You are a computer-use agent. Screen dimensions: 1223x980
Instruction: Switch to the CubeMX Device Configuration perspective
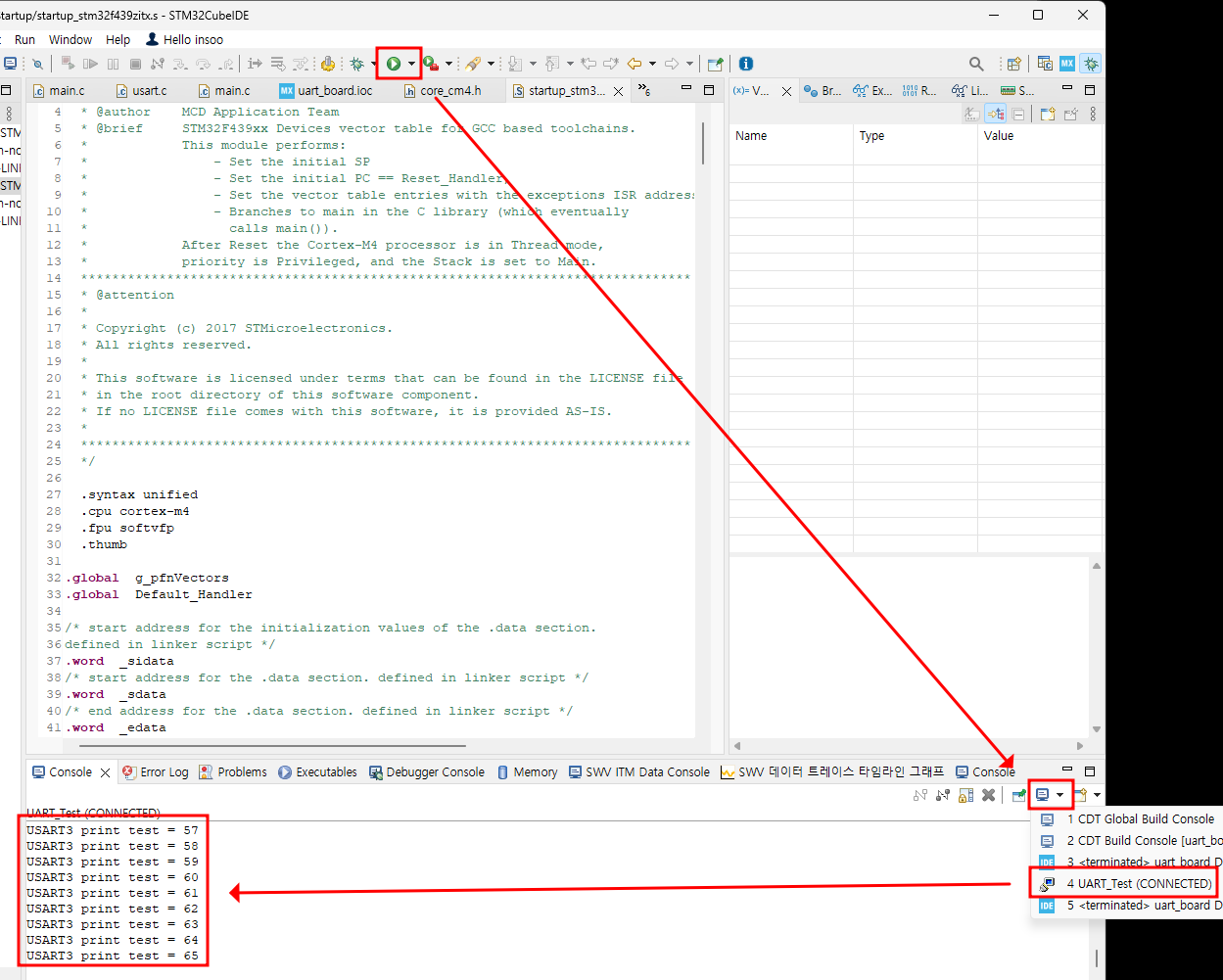click(1067, 64)
